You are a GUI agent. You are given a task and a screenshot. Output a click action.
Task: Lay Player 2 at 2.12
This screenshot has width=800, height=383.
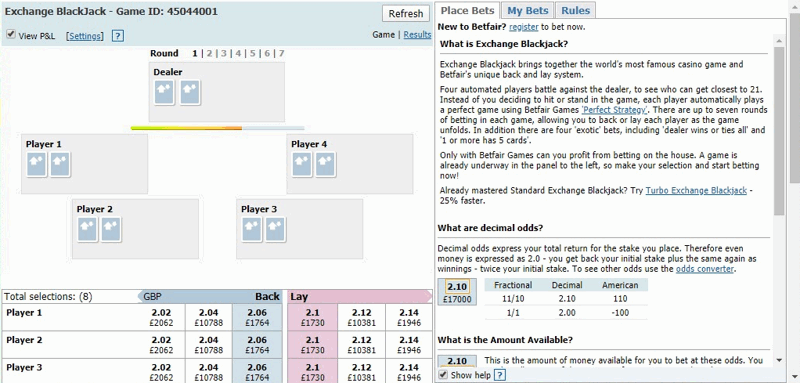361,345
